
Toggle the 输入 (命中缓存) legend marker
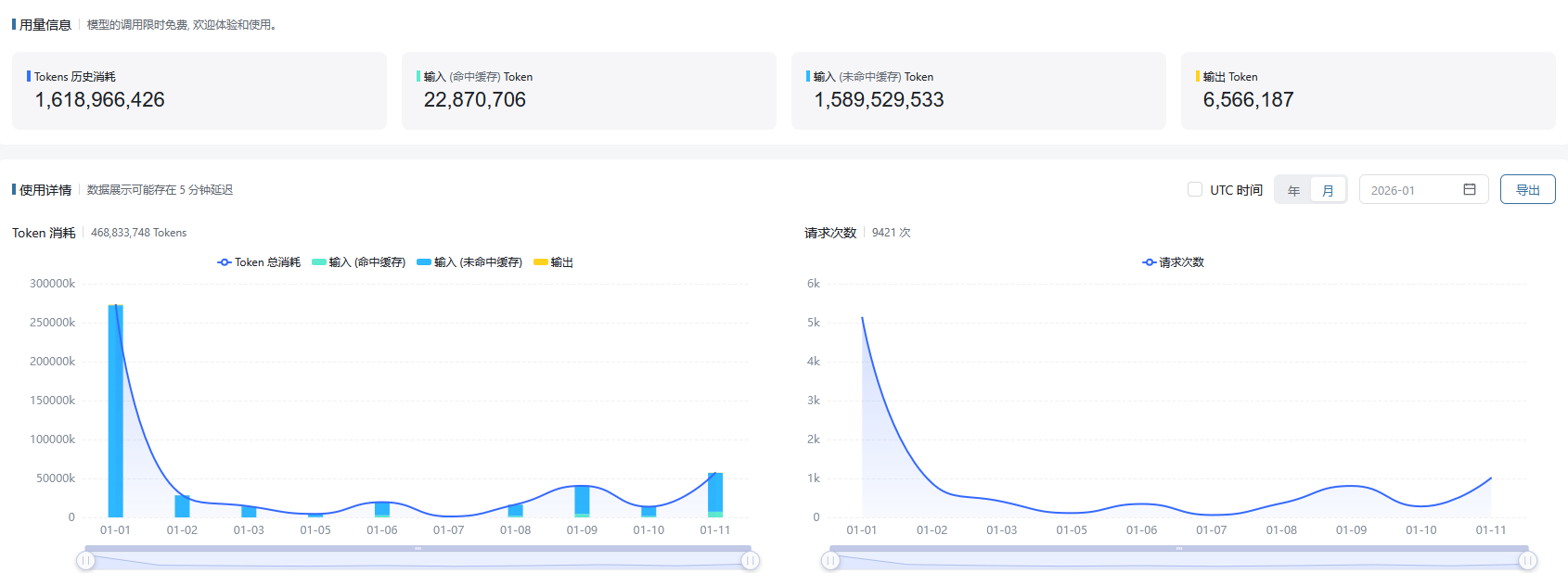[319, 262]
